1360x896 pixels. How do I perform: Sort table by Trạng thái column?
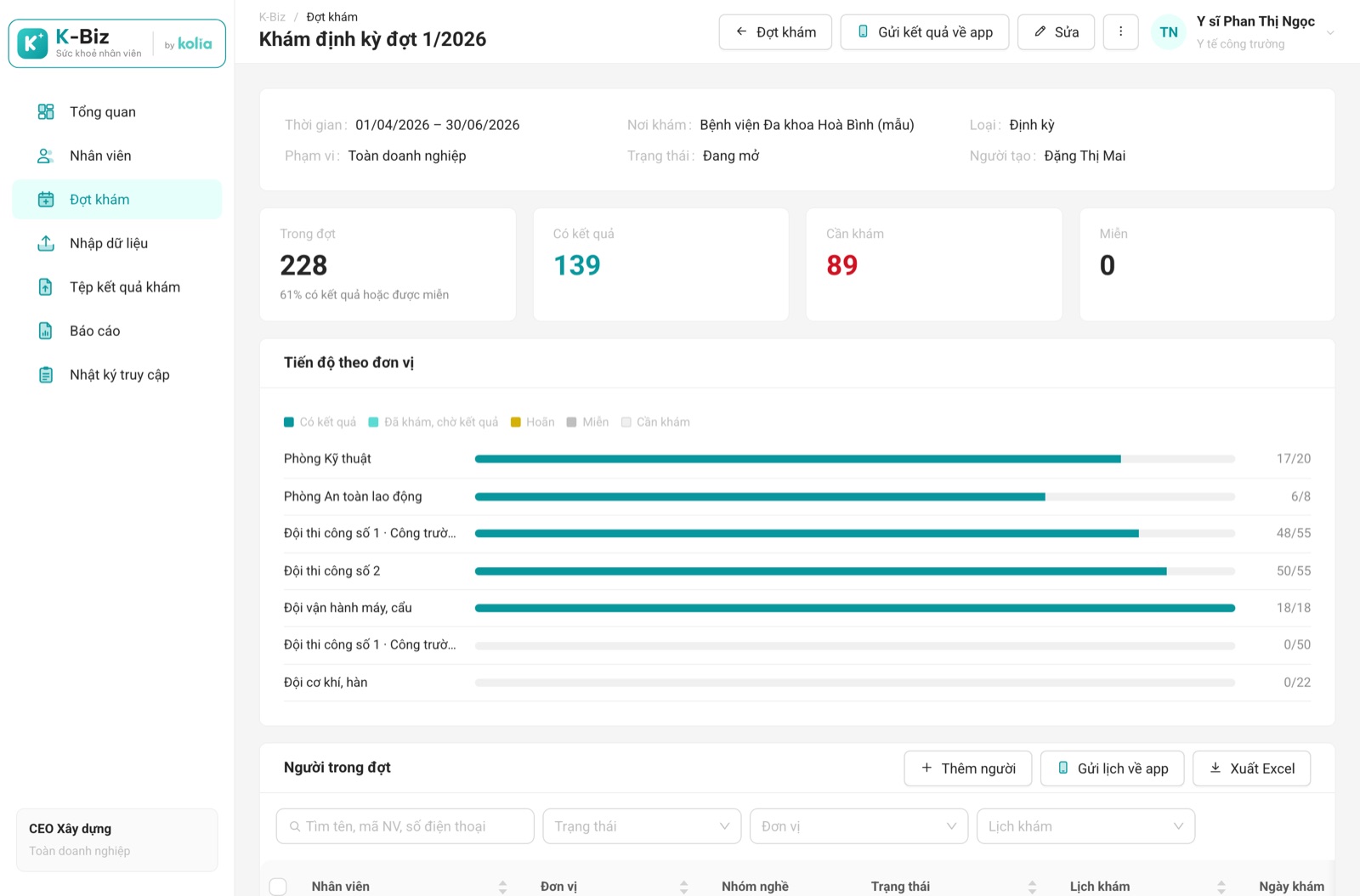1032,887
